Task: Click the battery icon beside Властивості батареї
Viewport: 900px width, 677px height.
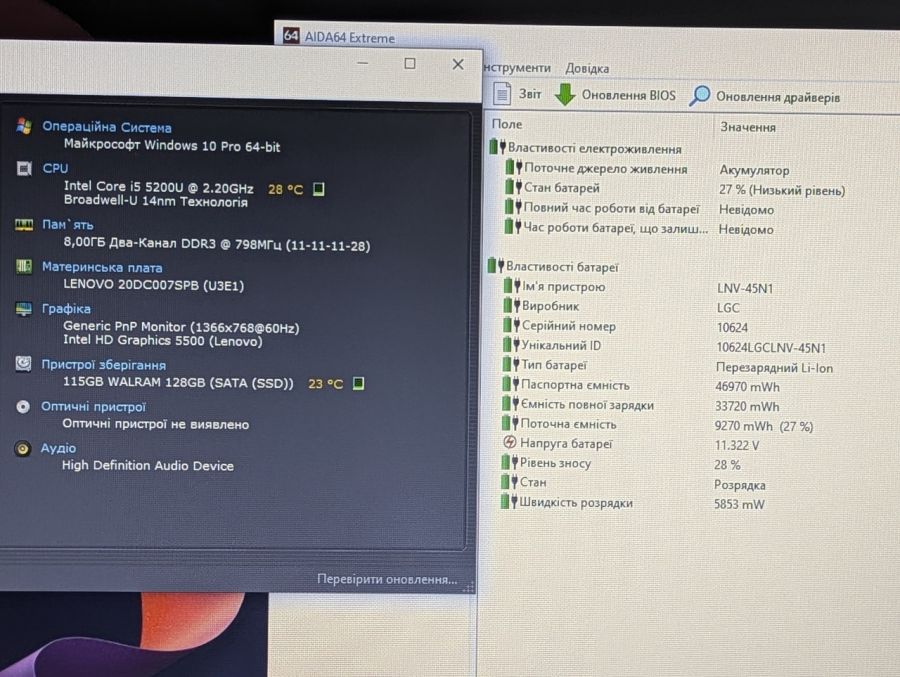Action: (x=495, y=265)
